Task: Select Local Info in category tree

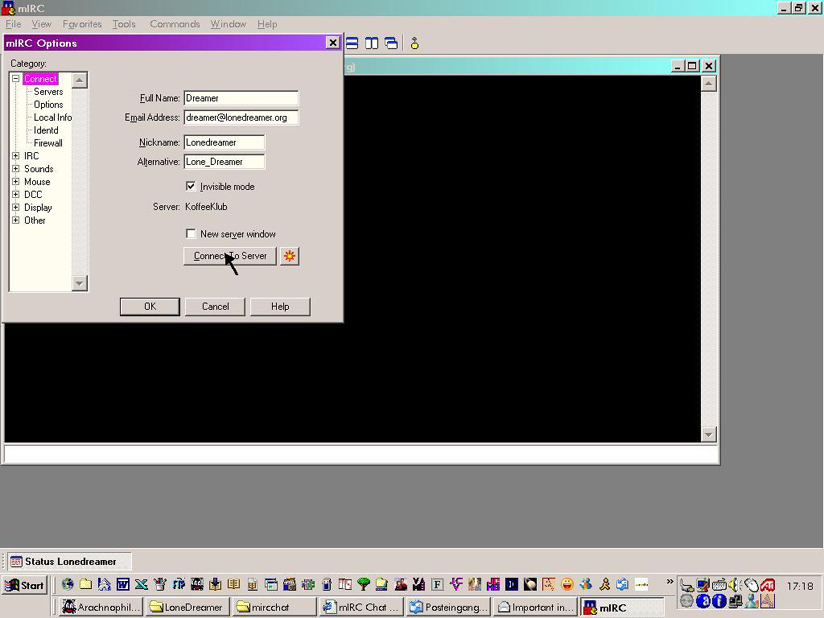Action: pos(53,117)
